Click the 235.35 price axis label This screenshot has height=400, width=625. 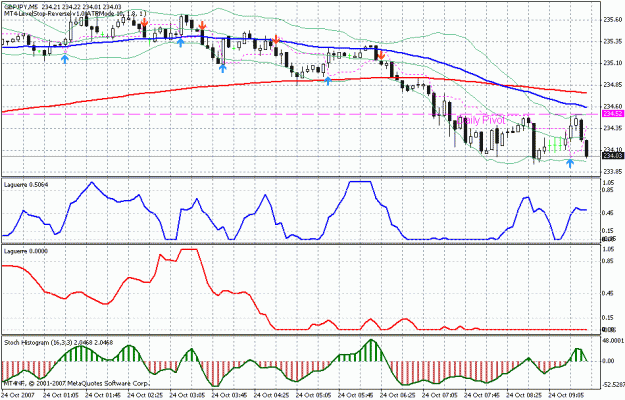click(x=613, y=41)
